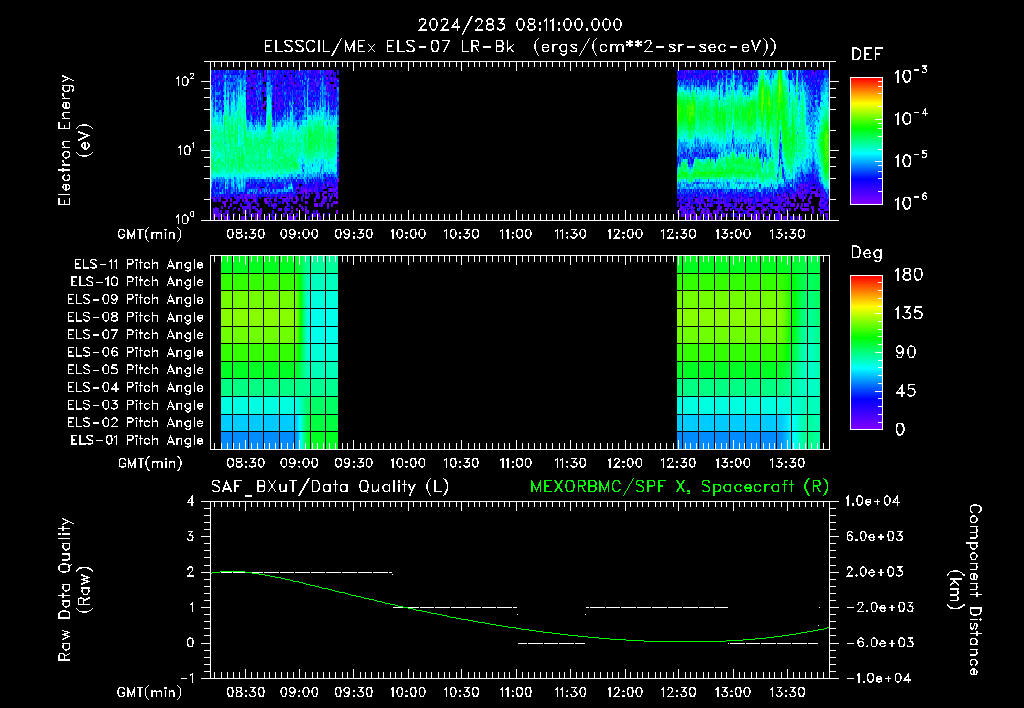Click the ELS-10 Pitch Angle row label
Image resolution: width=1024 pixels, height=708 pixels.
(137, 282)
